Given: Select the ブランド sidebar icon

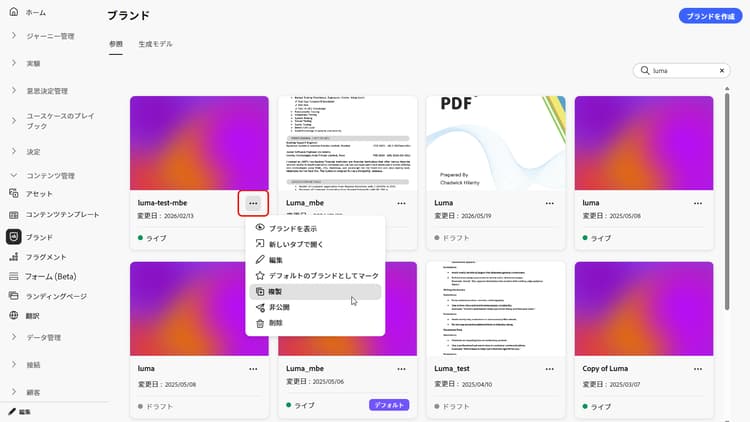Looking at the screenshot, I should [14, 237].
